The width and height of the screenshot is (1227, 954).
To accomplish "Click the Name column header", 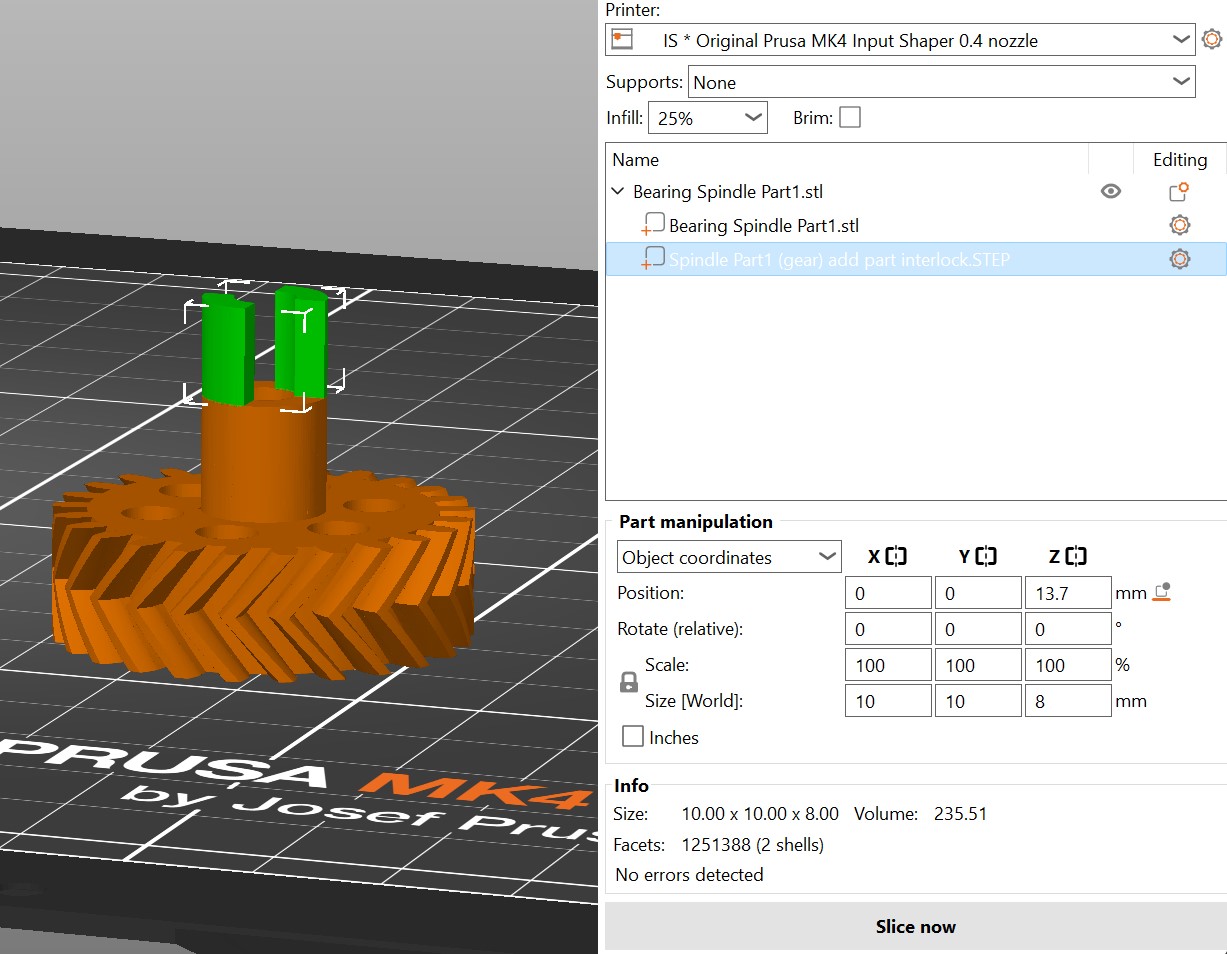I will 637,159.
